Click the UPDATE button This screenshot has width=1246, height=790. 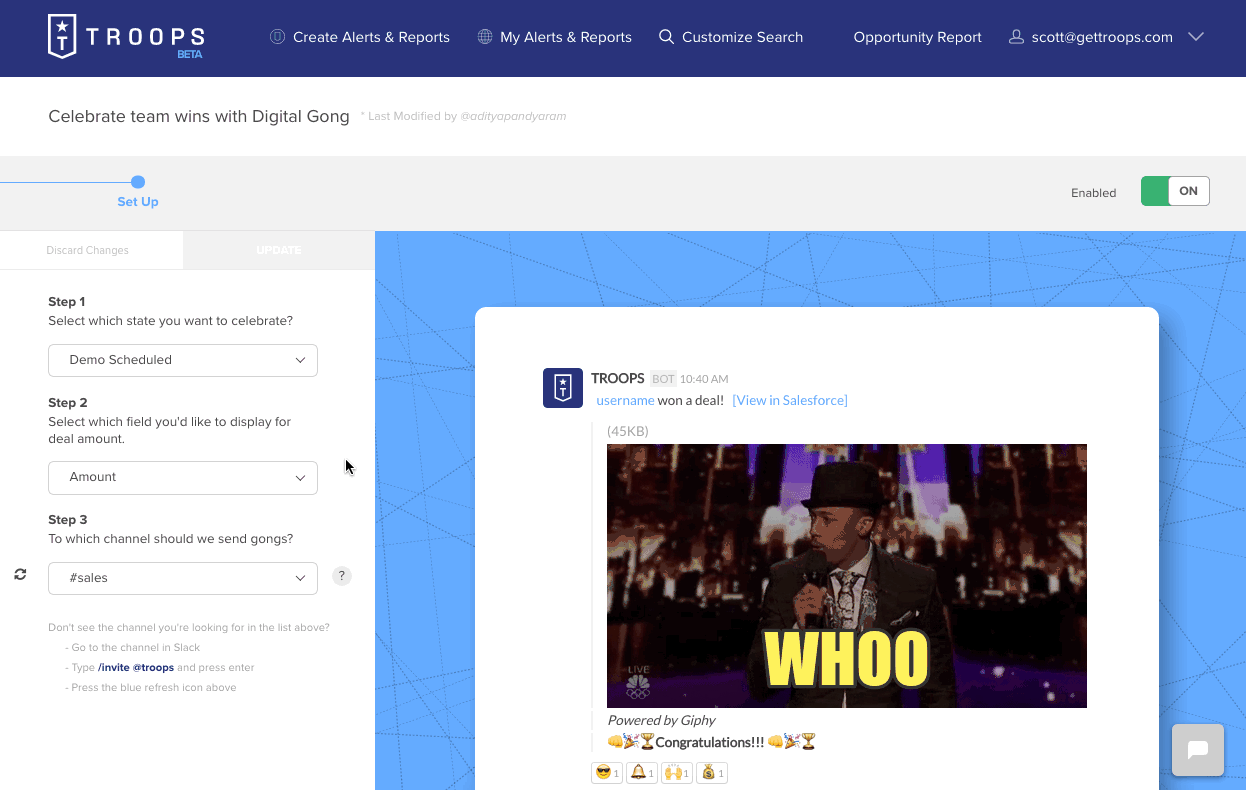pyautogui.click(x=279, y=250)
